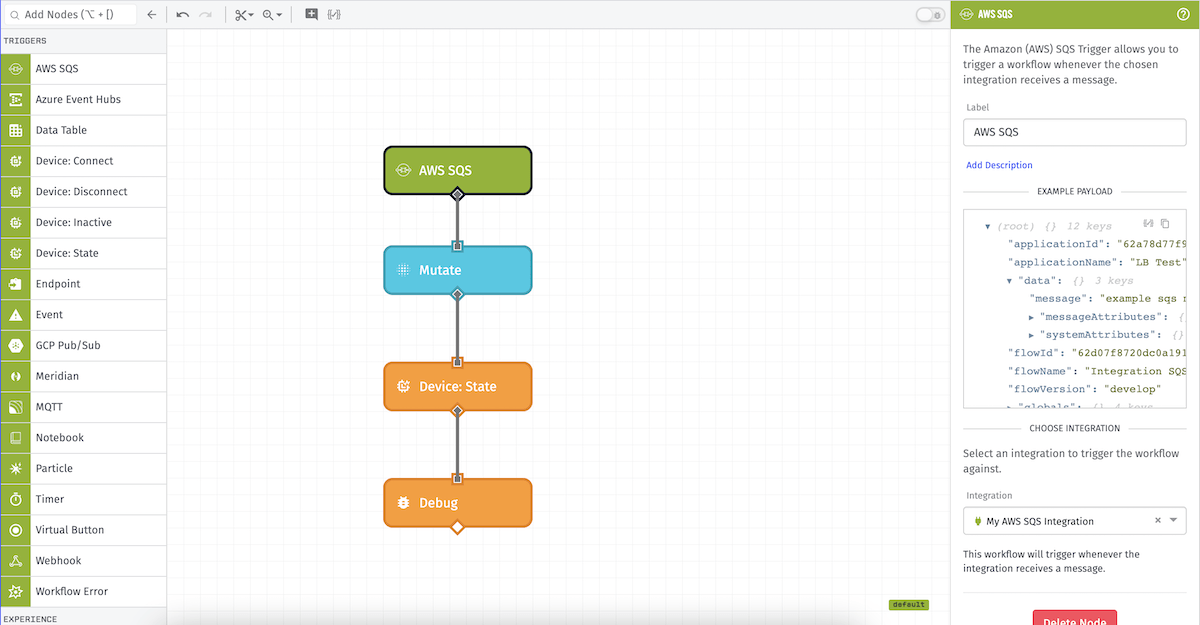Click the AWS SQS trigger palette icon
This screenshot has height=625, width=1200.
pyautogui.click(x=15, y=69)
